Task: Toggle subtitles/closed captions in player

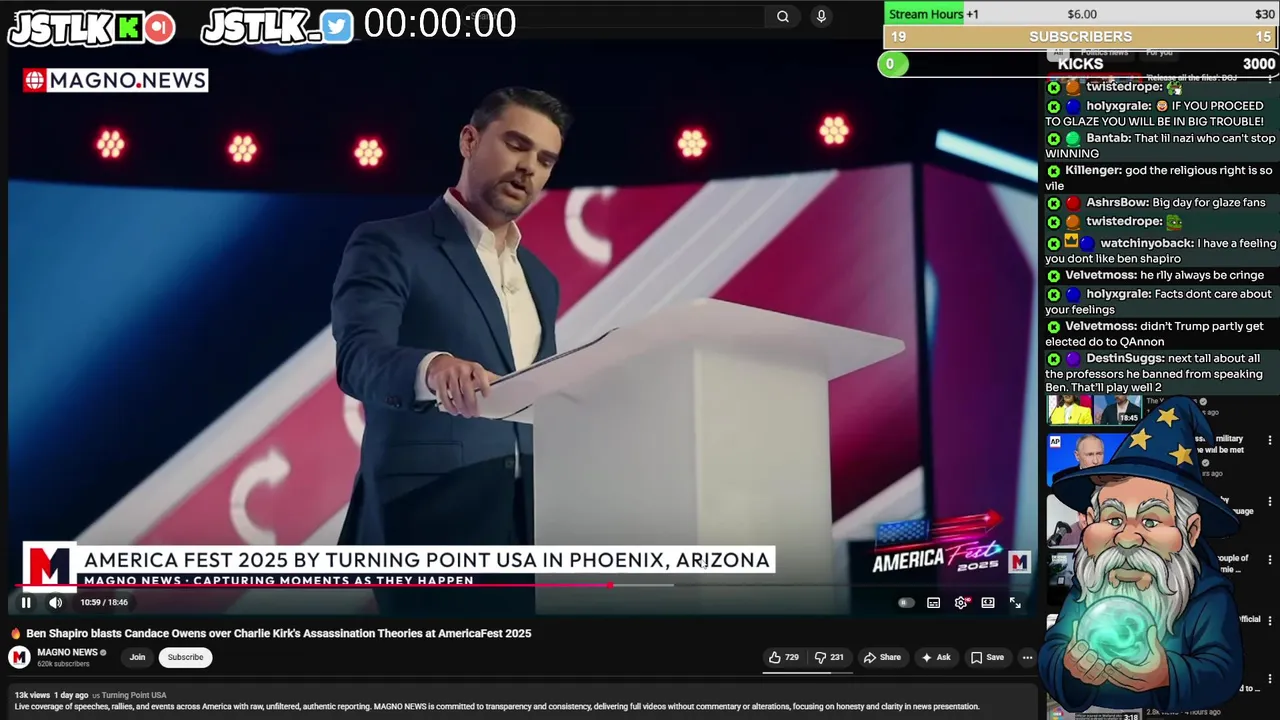Action: 933,602
